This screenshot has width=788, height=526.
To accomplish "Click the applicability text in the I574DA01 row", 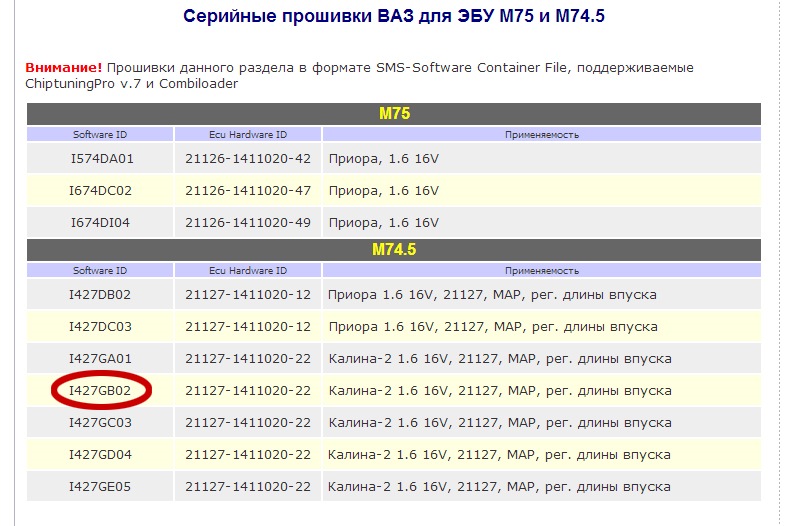I will [383, 159].
